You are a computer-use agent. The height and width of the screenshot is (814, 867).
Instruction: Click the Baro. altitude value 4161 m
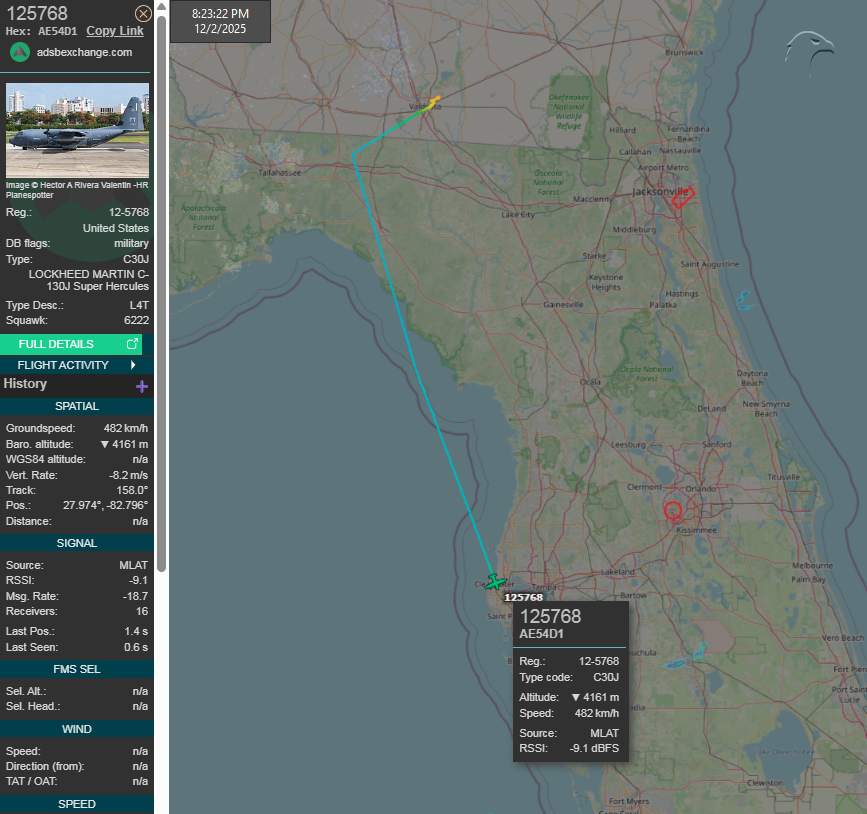tap(124, 444)
